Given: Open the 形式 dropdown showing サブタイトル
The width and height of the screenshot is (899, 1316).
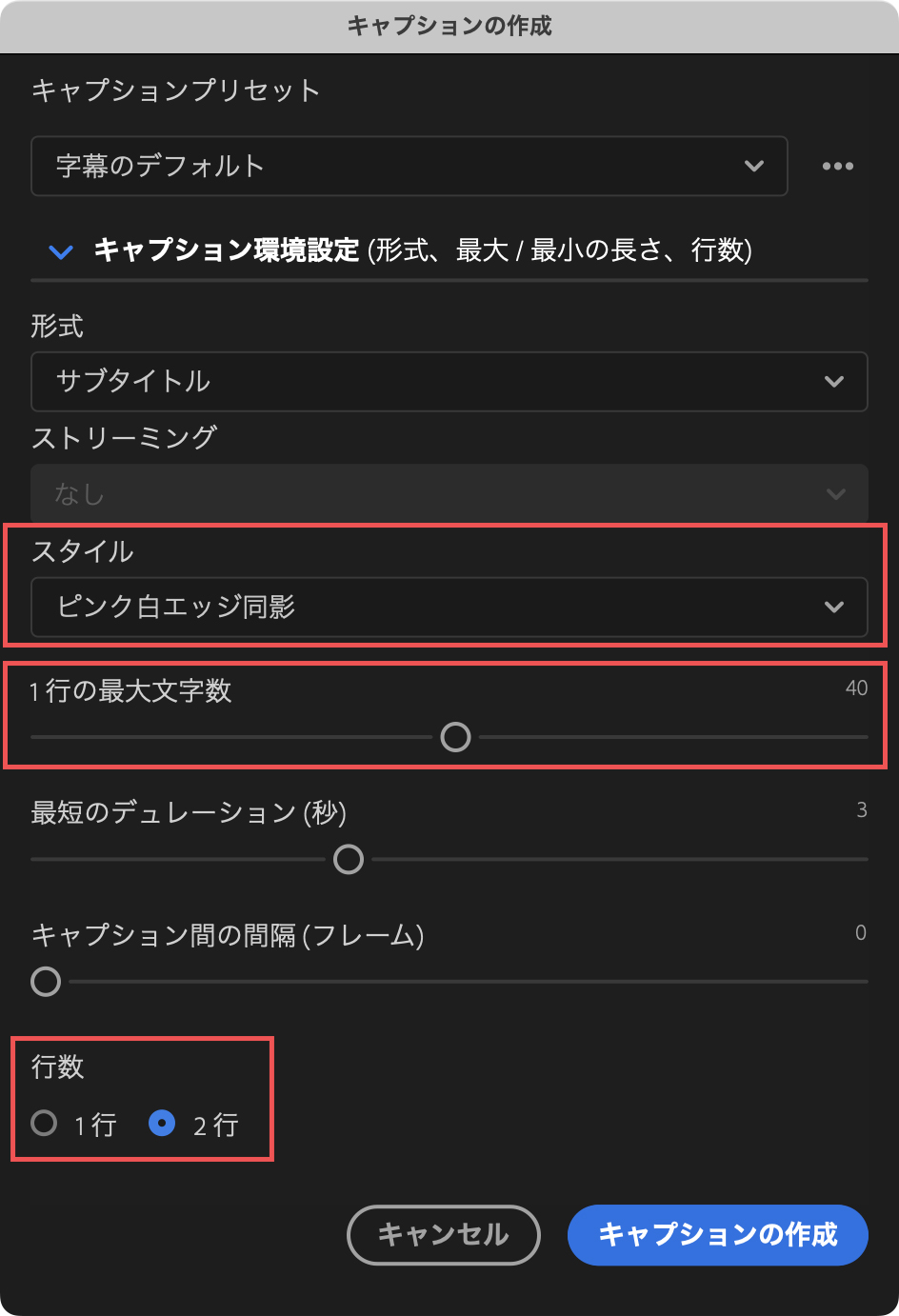Looking at the screenshot, I should point(449,382).
